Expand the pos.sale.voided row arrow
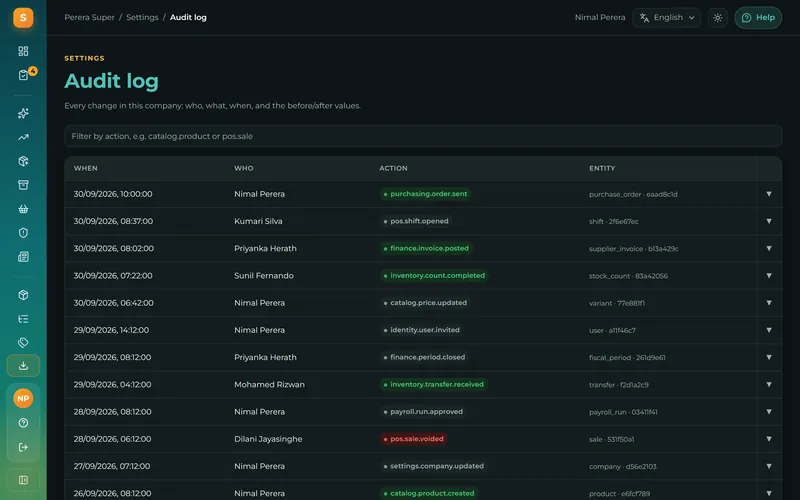This screenshot has width=800, height=500. pos(768,439)
